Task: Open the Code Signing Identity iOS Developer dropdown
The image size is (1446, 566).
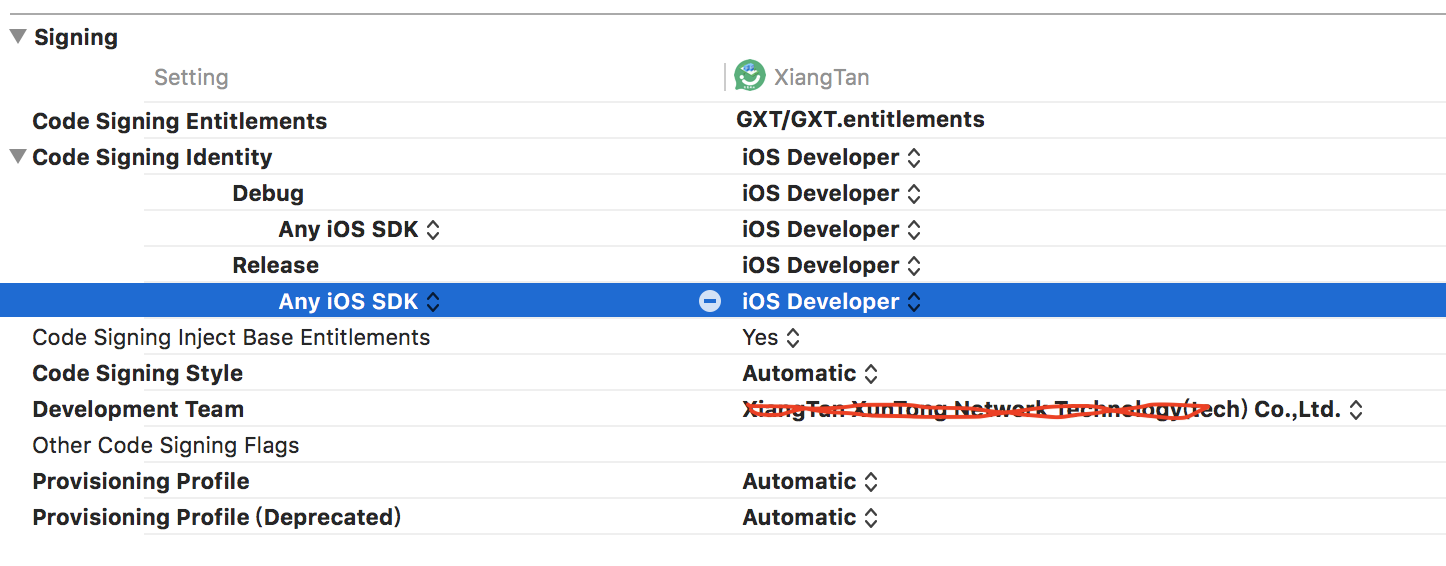Action: point(831,157)
